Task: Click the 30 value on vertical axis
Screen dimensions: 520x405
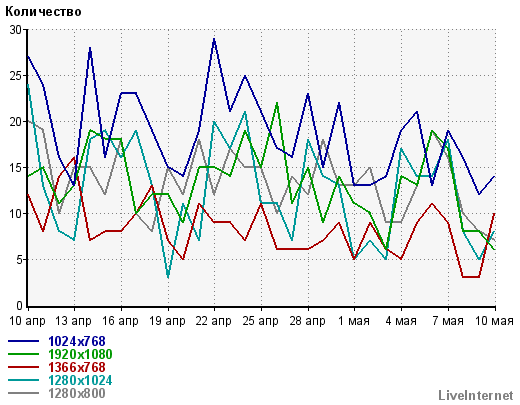Action: pos(15,30)
